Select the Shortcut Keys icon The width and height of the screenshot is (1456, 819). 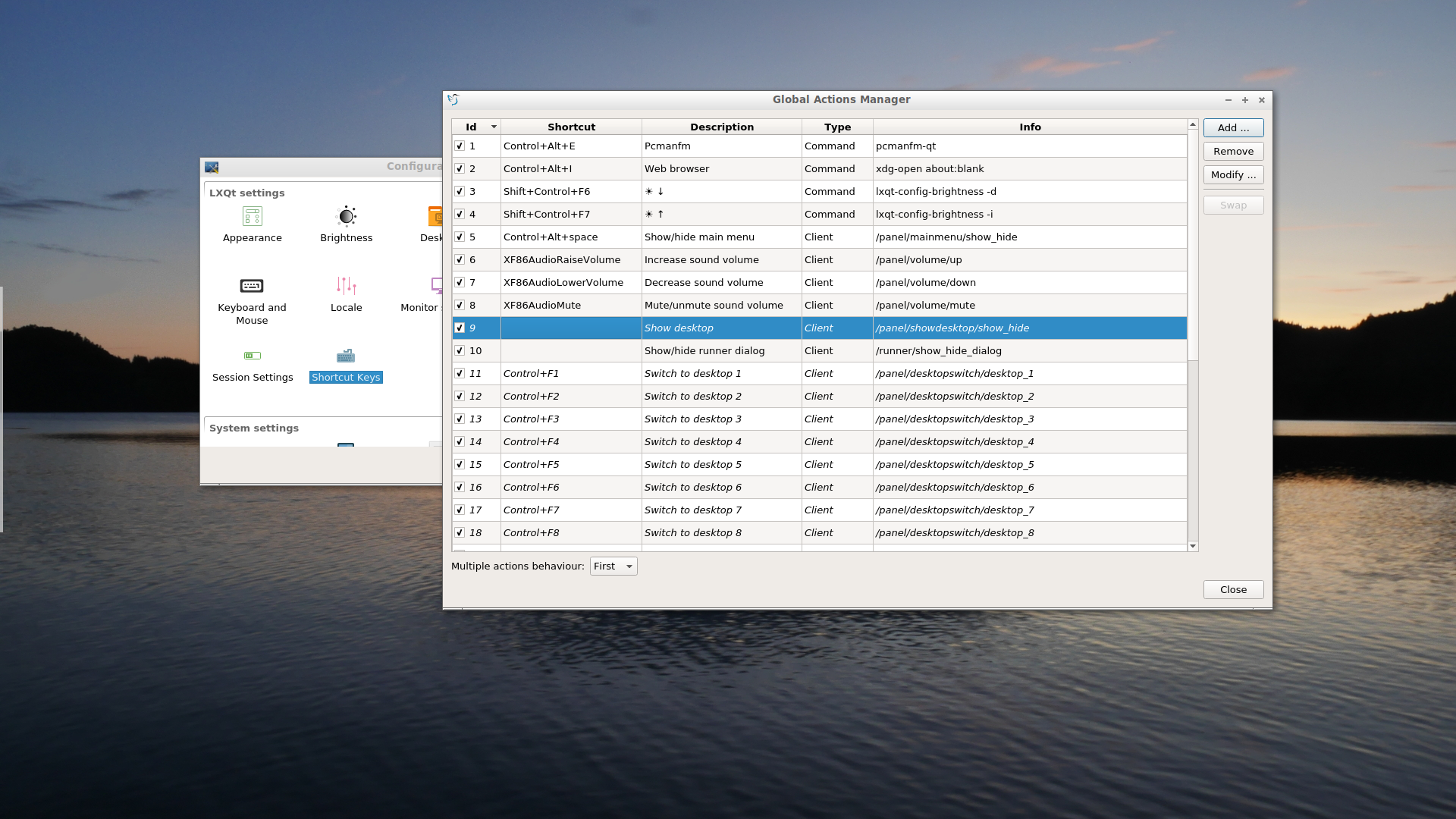click(x=345, y=364)
